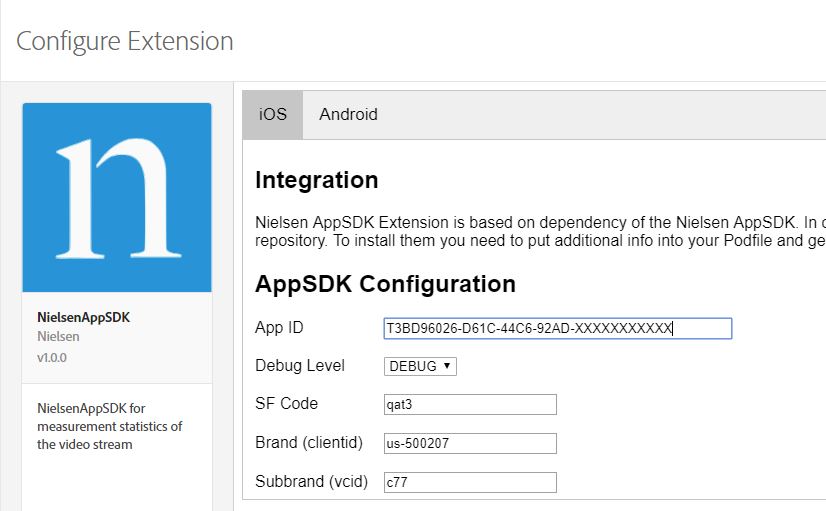The width and height of the screenshot is (826, 511).
Task: Switch to the Android tab
Action: [348, 115]
